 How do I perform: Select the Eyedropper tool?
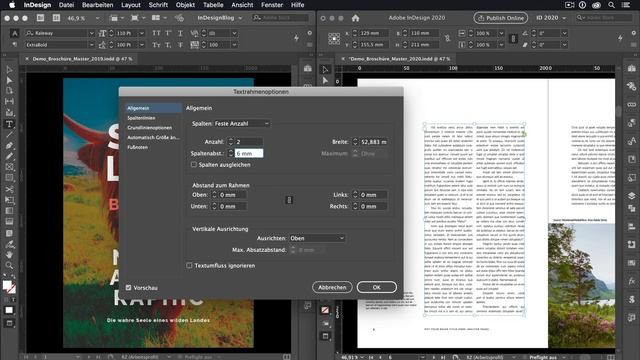pos(9,244)
